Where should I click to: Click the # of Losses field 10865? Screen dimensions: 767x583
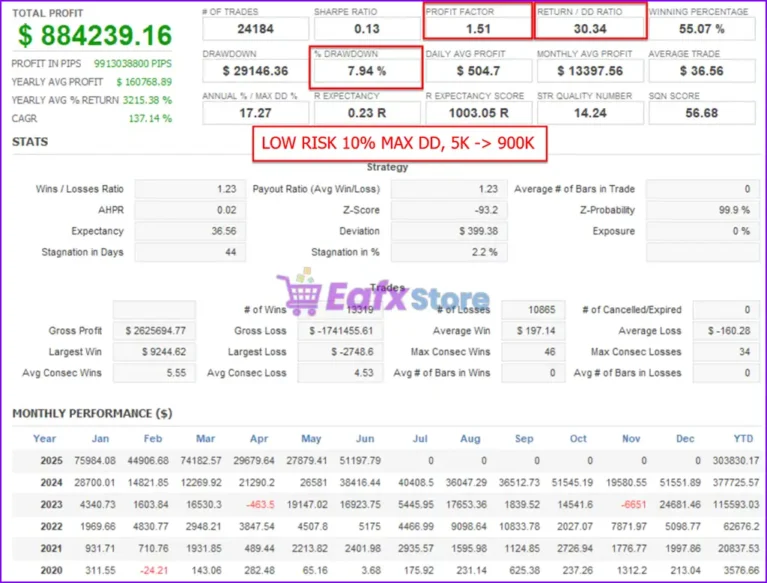coord(534,310)
